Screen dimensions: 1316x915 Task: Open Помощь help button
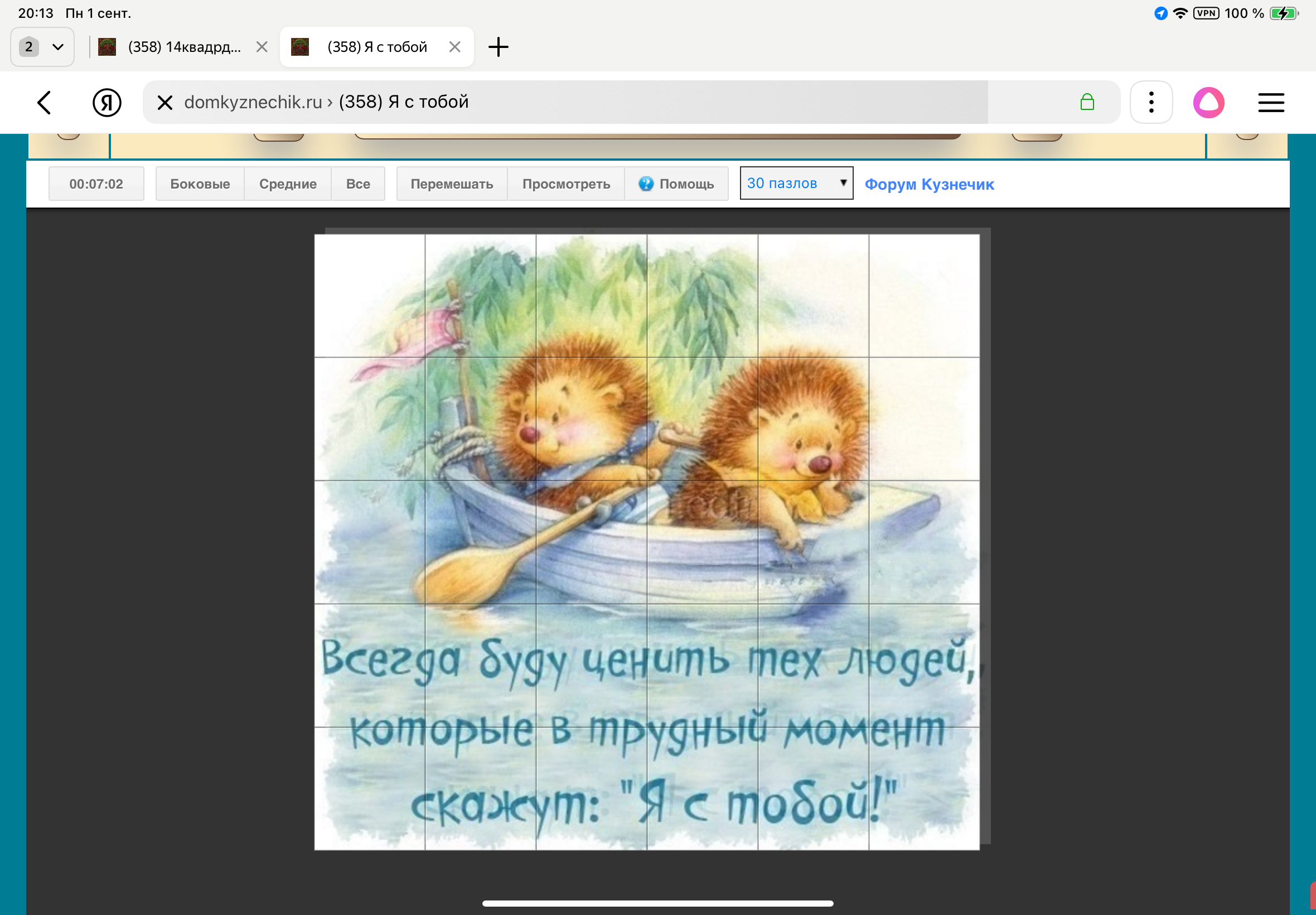676,184
